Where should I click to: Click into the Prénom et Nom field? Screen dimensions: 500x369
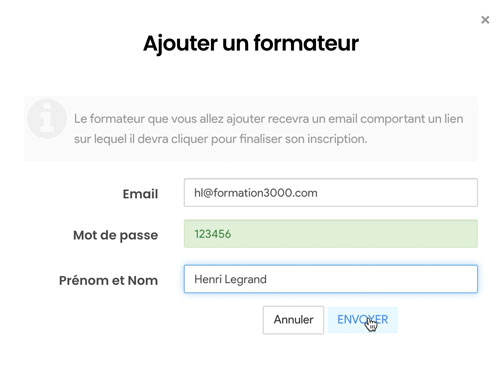[331, 279]
